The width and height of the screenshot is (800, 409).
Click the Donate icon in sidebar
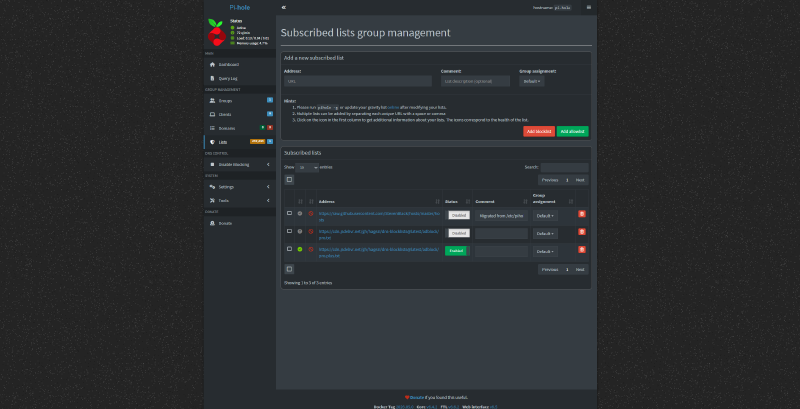click(212, 223)
